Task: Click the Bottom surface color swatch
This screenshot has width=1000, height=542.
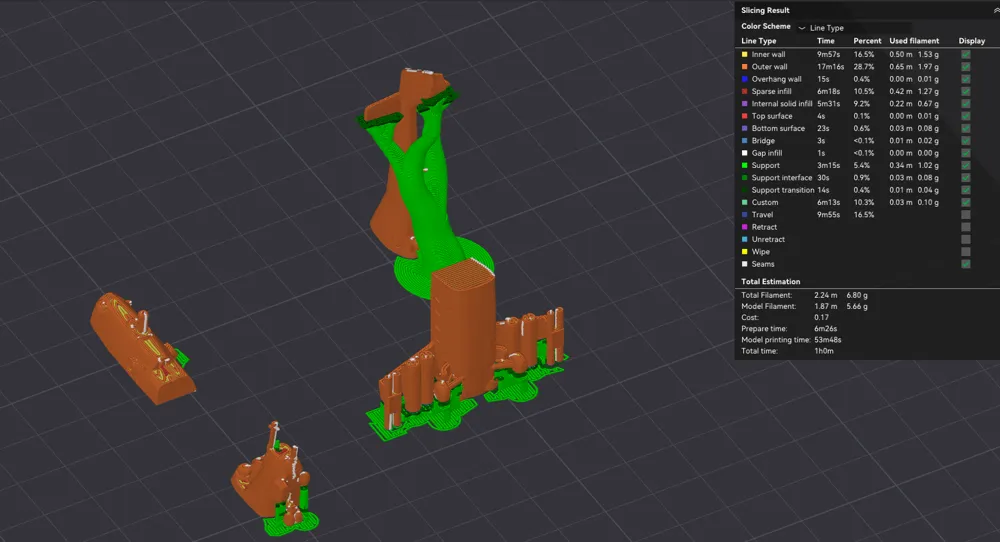Action: (x=744, y=128)
